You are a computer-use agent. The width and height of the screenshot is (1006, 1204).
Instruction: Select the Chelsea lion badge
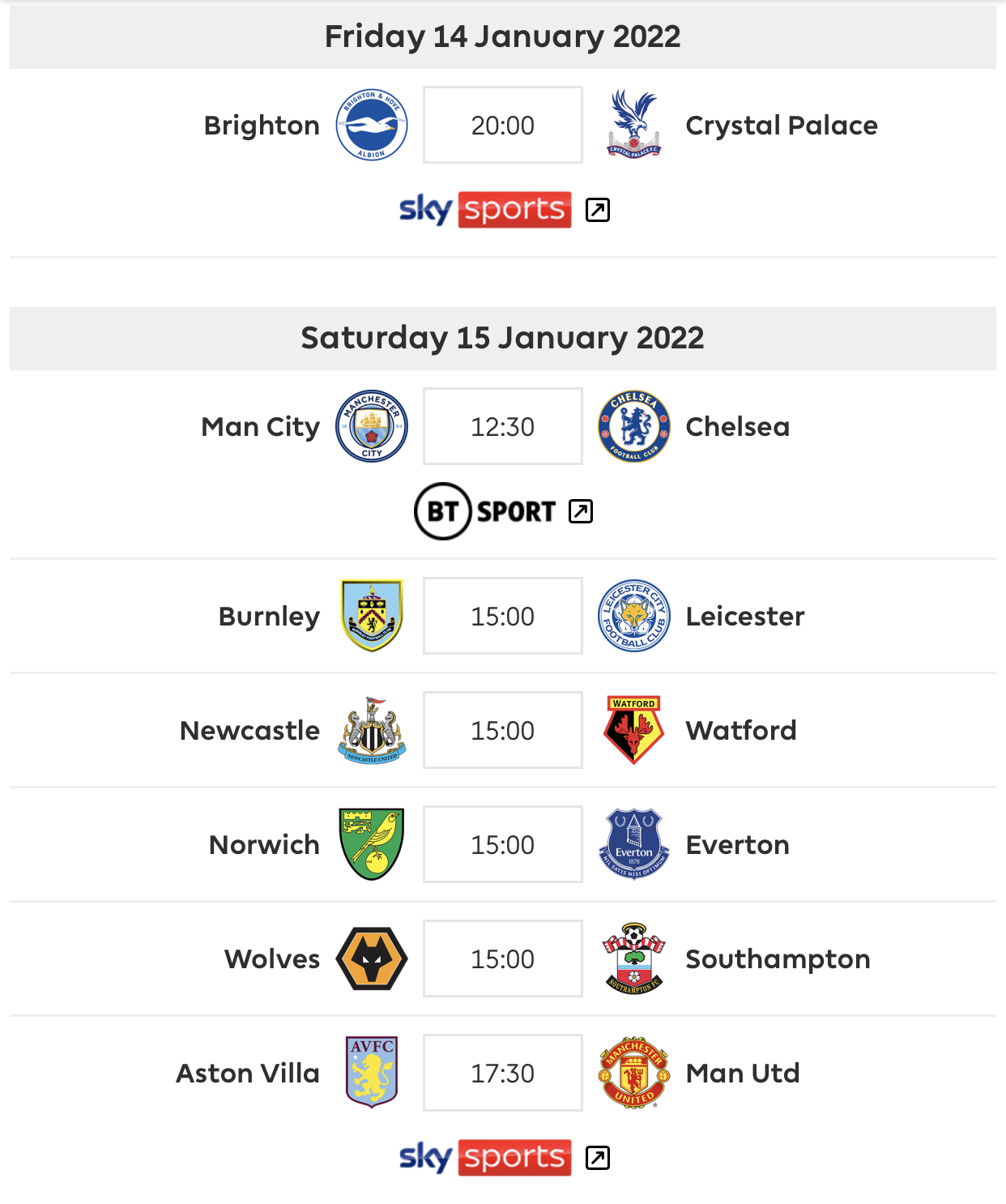(x=634, y=426)
